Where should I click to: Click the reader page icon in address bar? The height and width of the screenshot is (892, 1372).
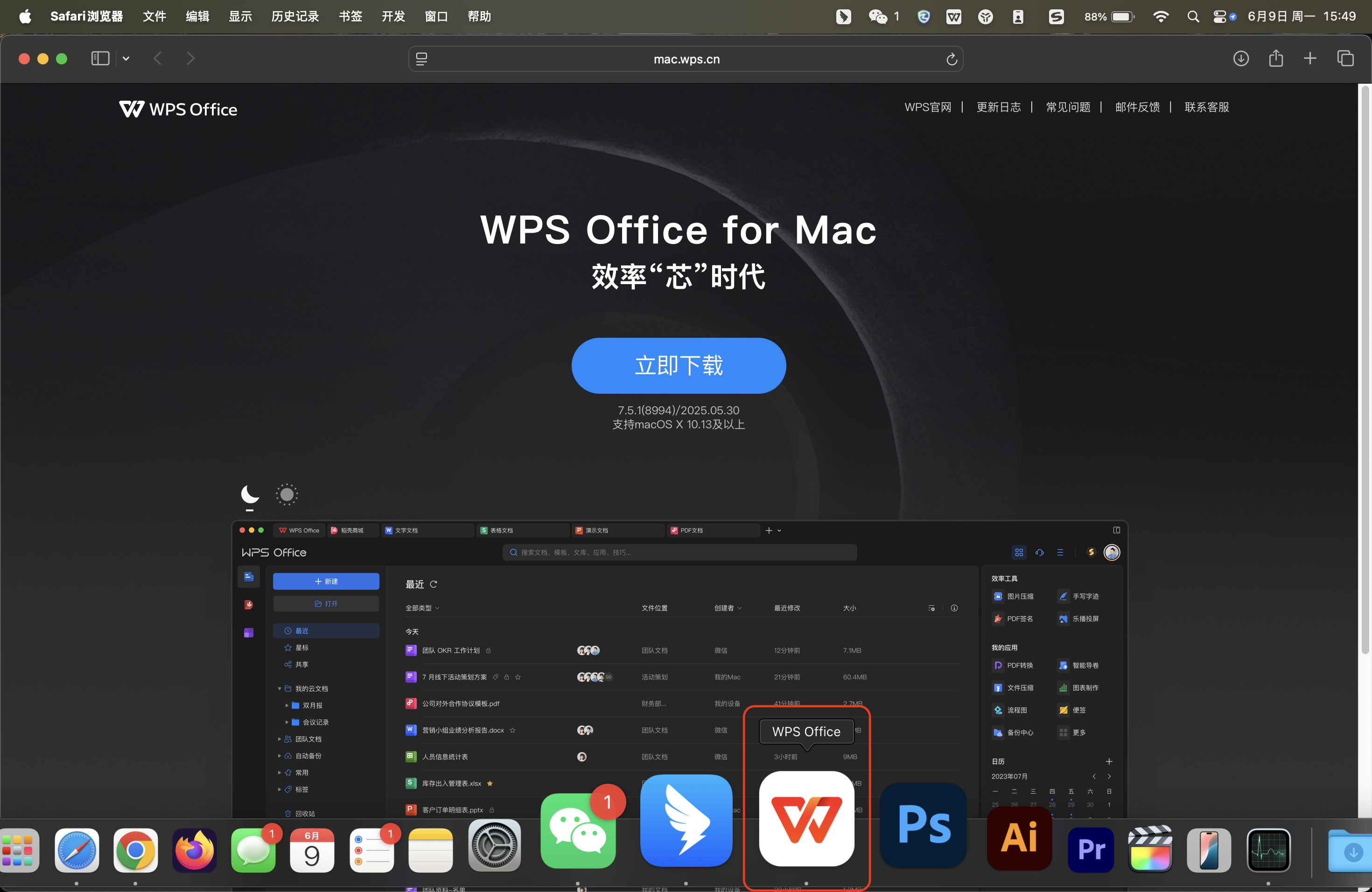point(421,59)
